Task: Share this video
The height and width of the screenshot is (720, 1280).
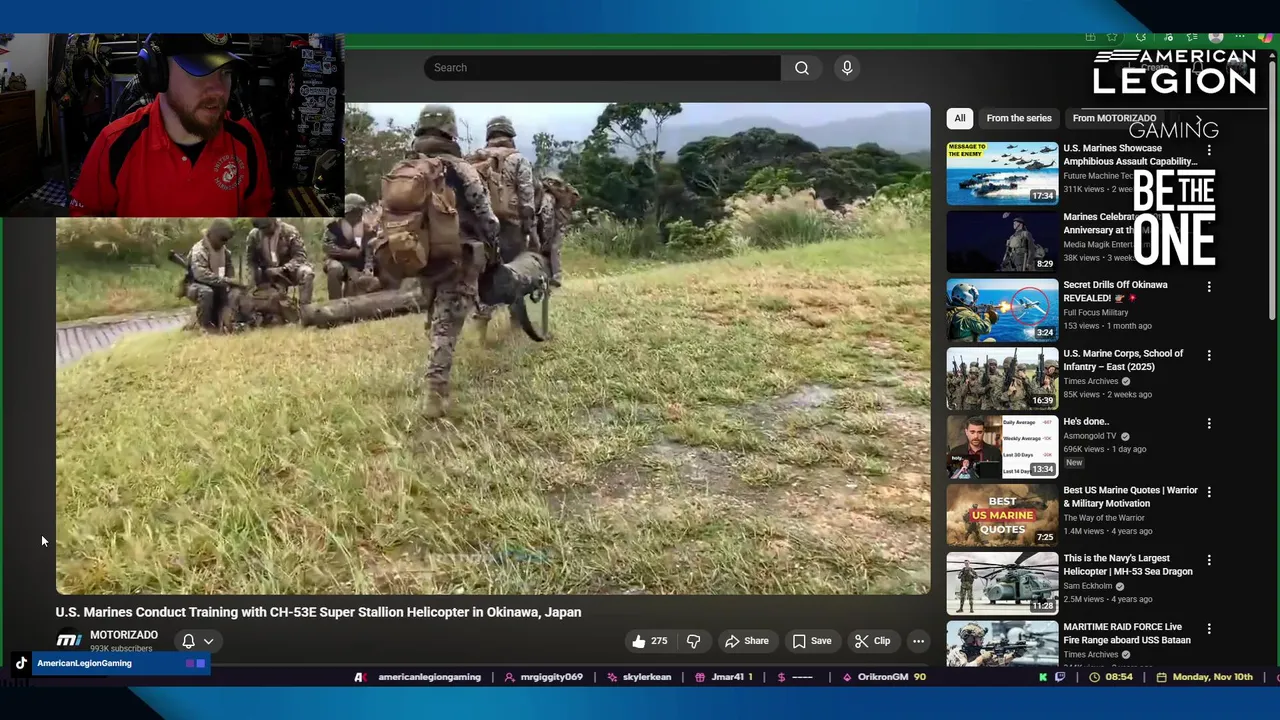Action: [746, 641]
